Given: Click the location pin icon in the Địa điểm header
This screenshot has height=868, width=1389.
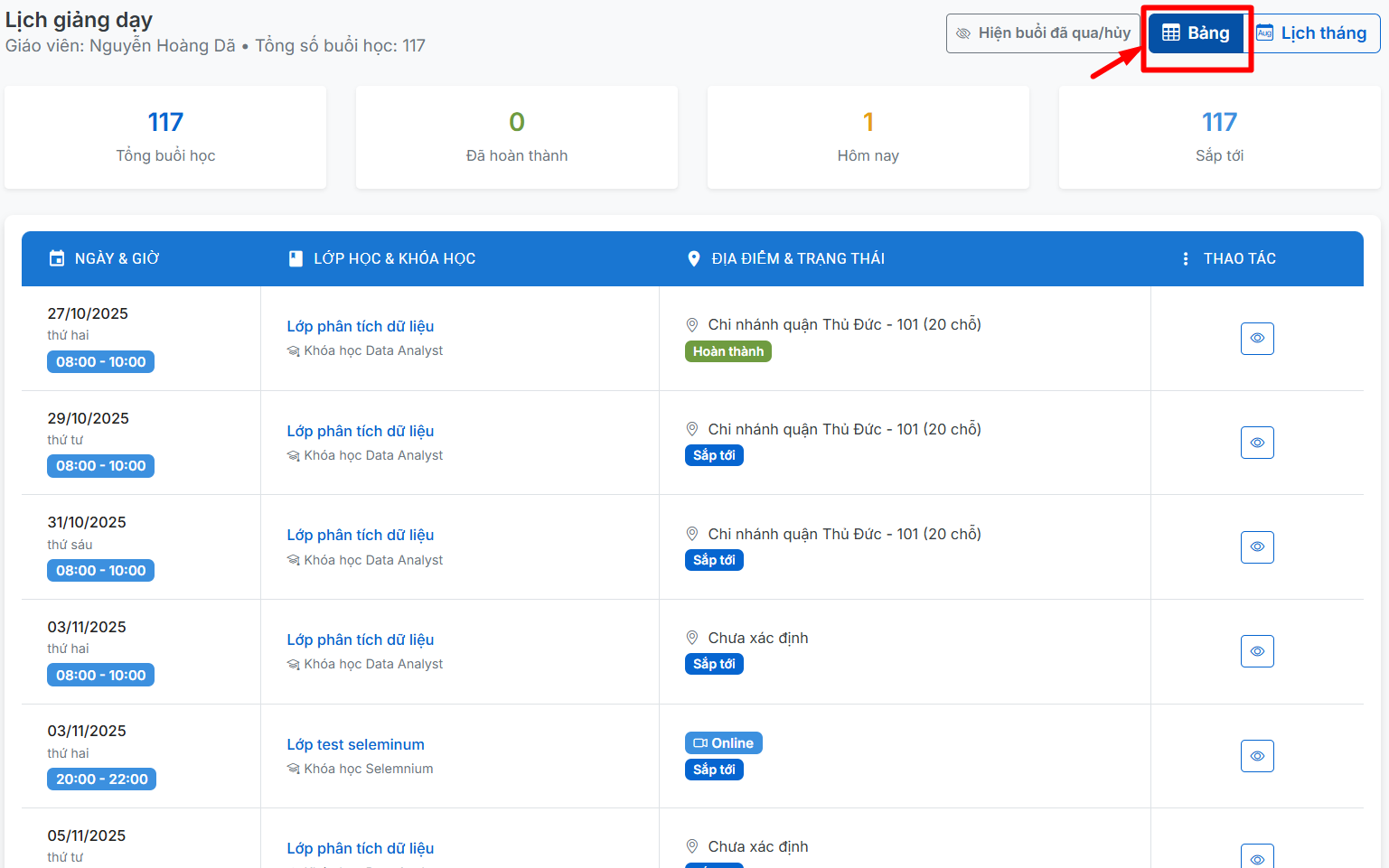Looking at the screenshot, I should click(x=693, y=259).
